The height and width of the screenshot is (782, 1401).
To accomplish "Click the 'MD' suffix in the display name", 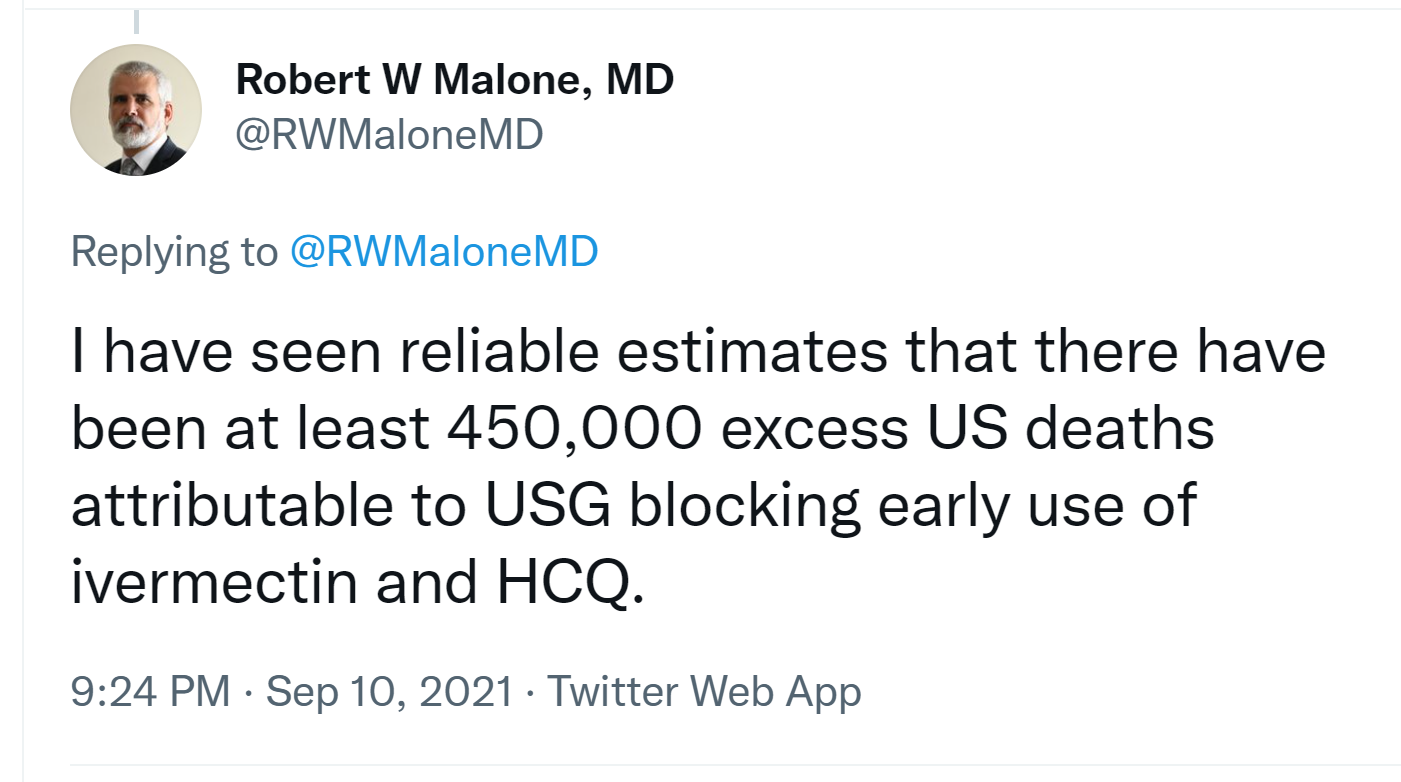I will pos(641,79).
